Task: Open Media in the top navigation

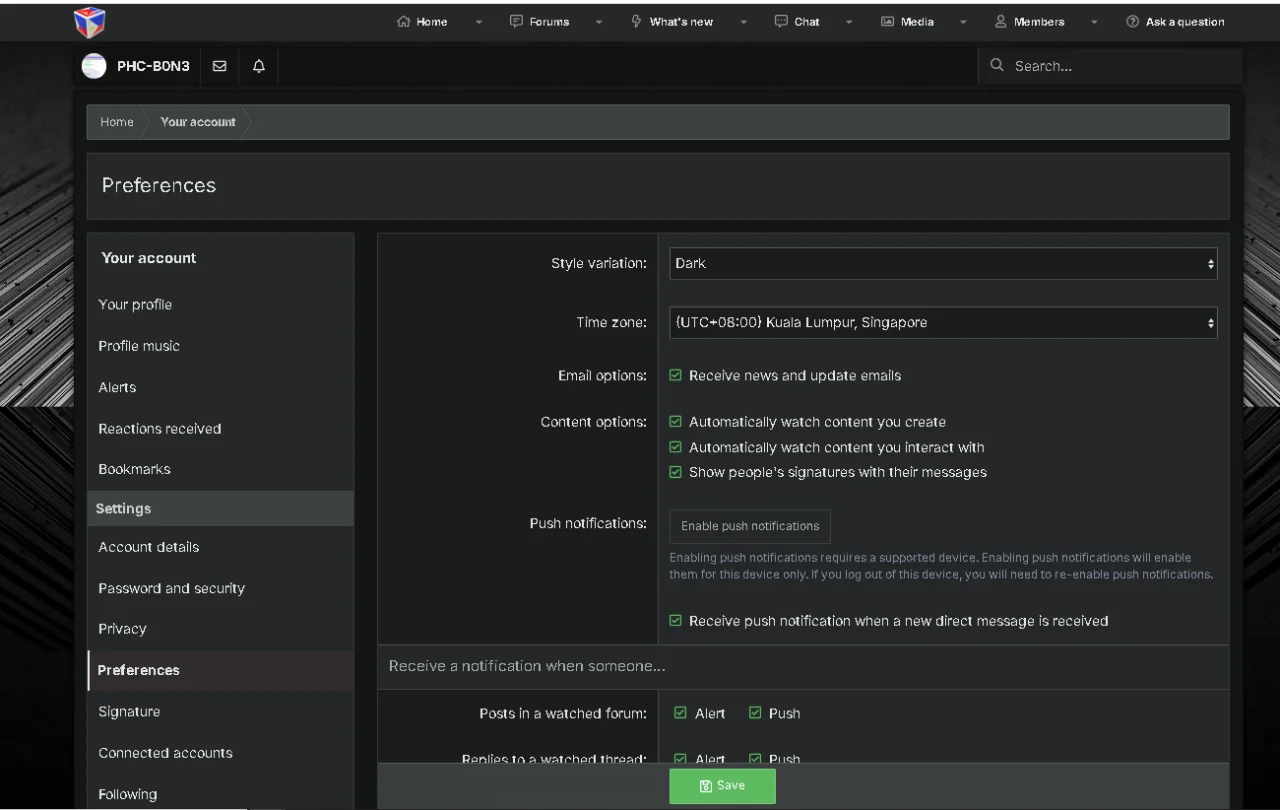Action: 908,21
